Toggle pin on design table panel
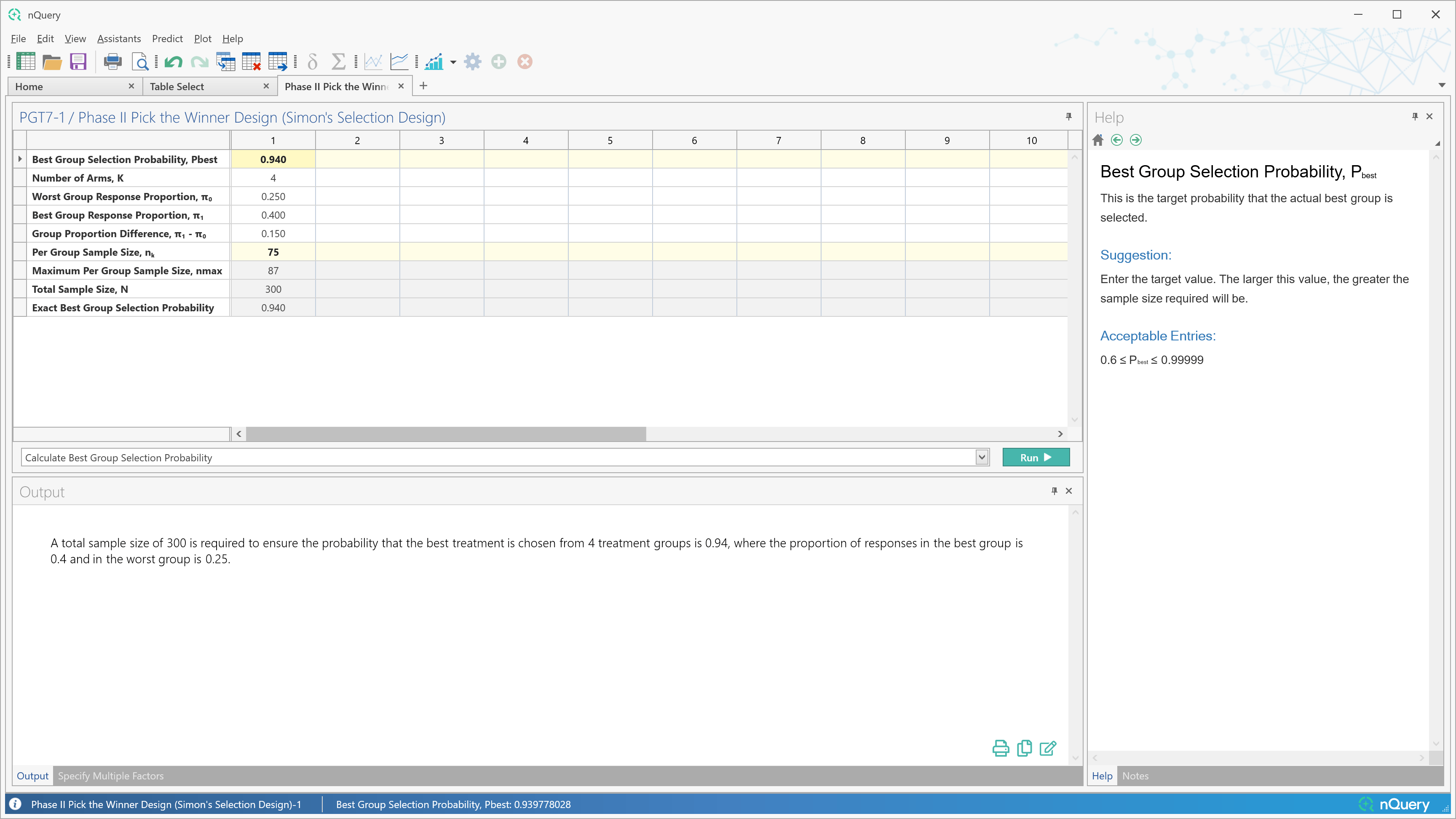Image resolution: width=1456 pixels, height=819 pixels. coord(1068,116)
